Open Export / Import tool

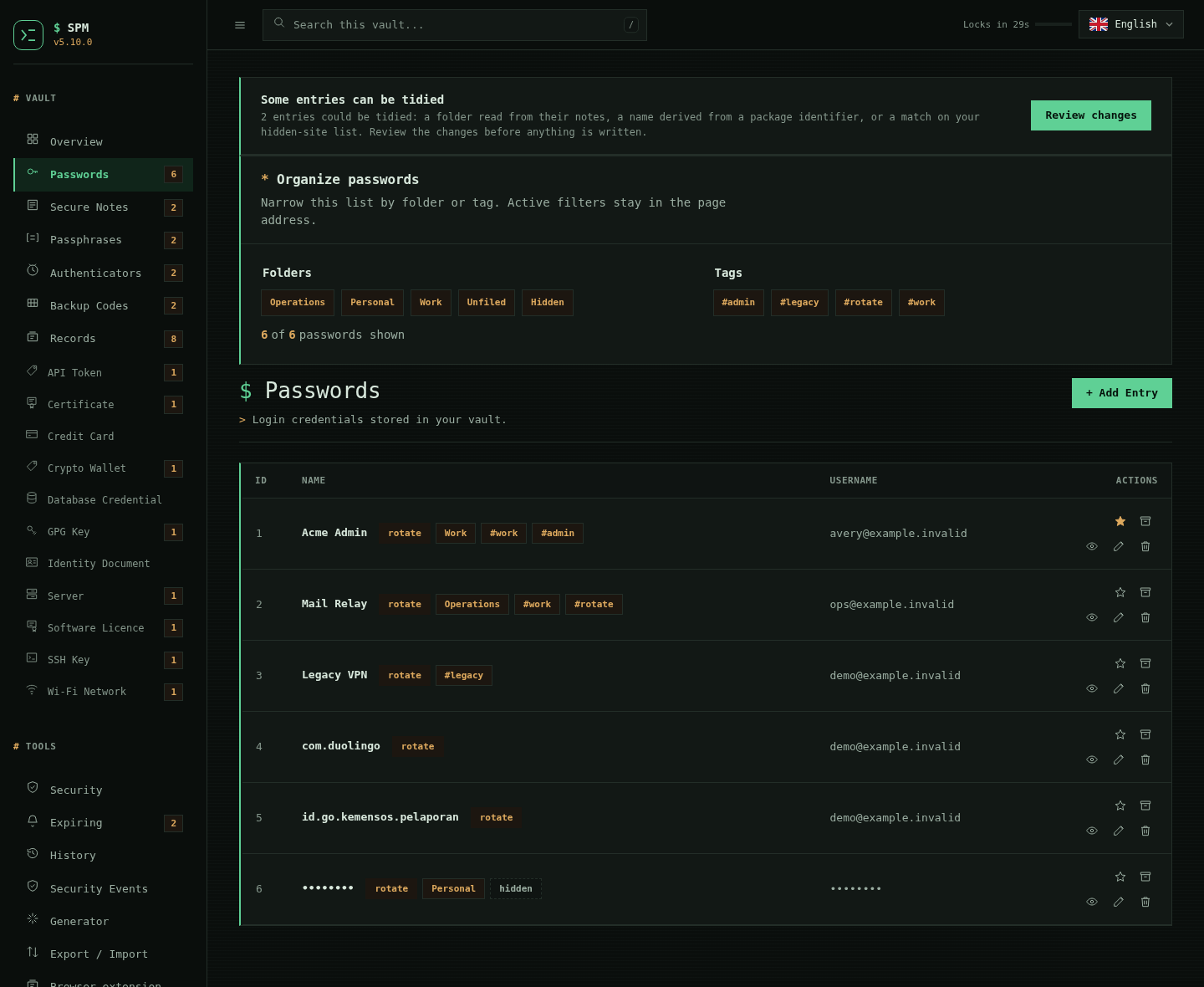coord(104,954)
